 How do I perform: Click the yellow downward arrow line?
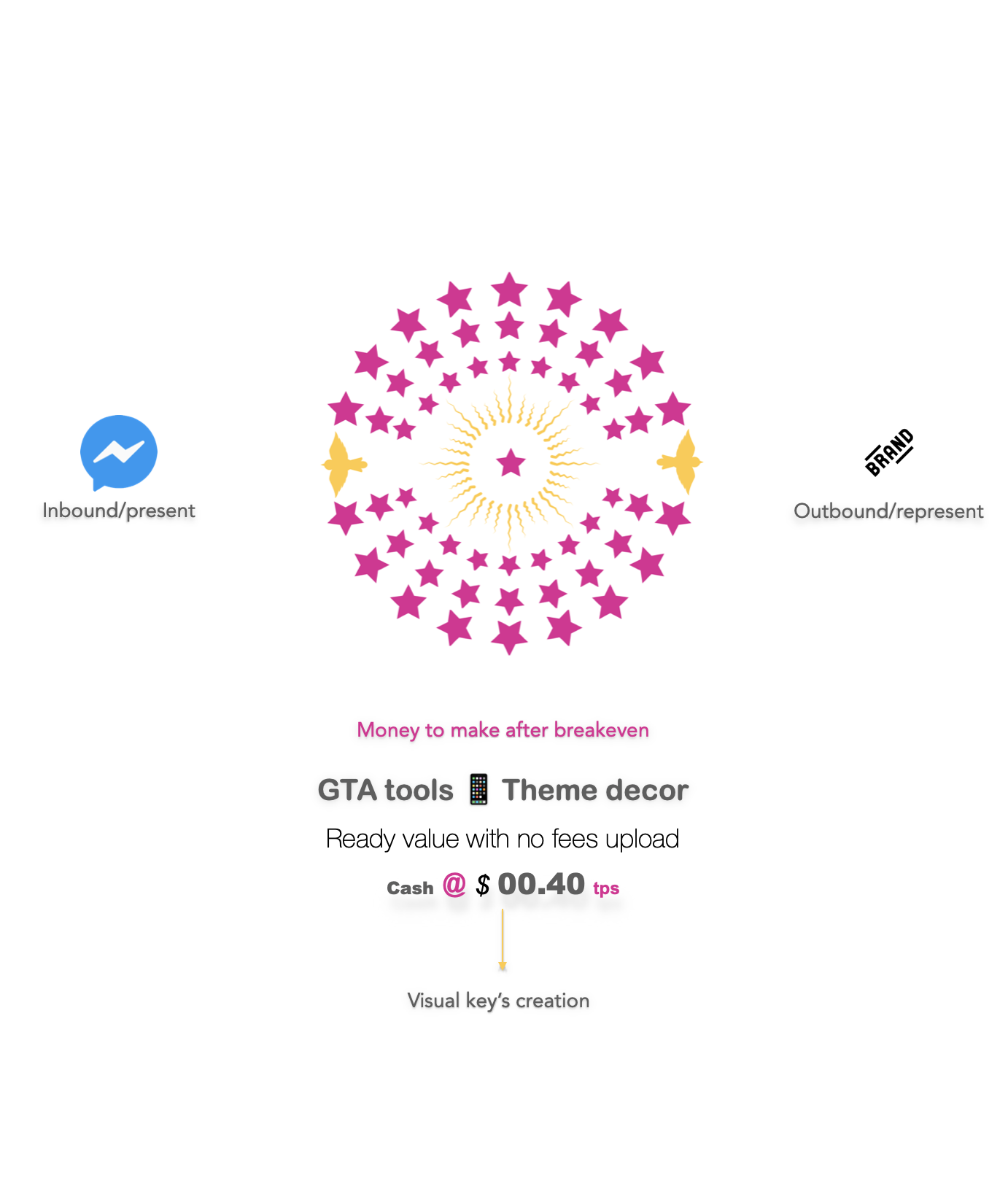(503, 940)
